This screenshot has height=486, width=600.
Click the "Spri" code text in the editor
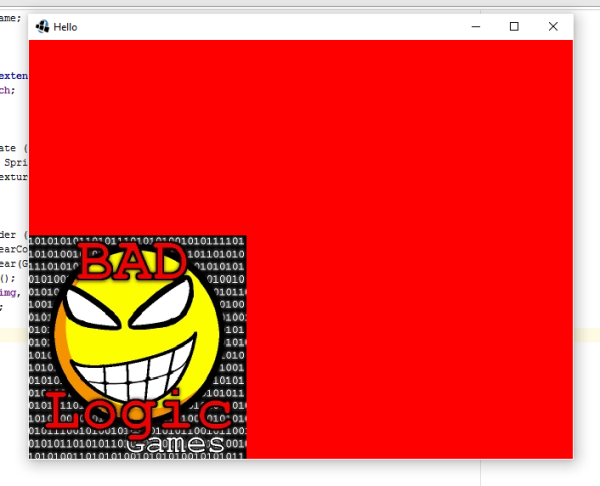[16, 161]
